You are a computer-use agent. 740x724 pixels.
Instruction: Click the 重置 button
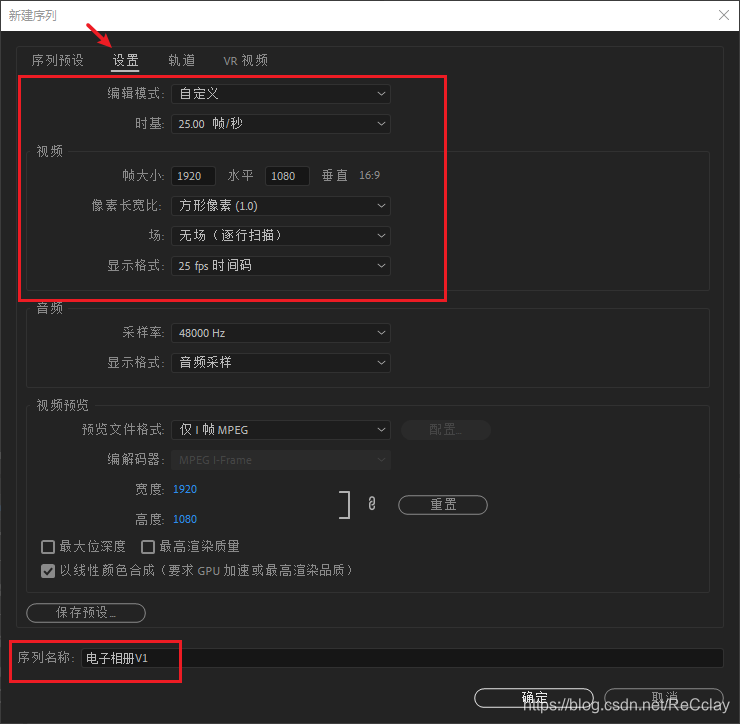pos(443,505)
